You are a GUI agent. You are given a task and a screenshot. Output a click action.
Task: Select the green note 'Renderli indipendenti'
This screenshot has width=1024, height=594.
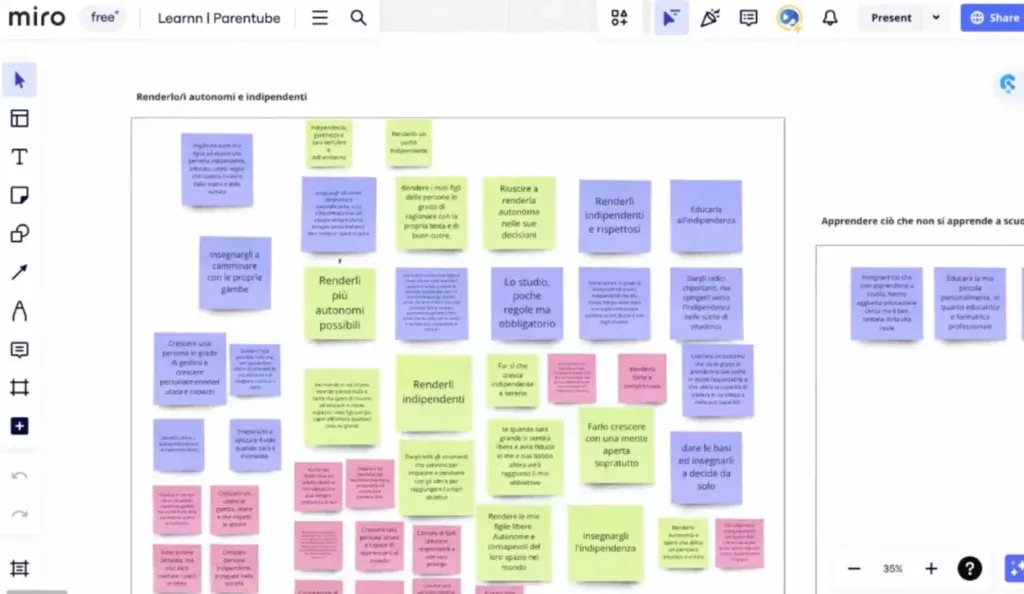coord(434,392)
